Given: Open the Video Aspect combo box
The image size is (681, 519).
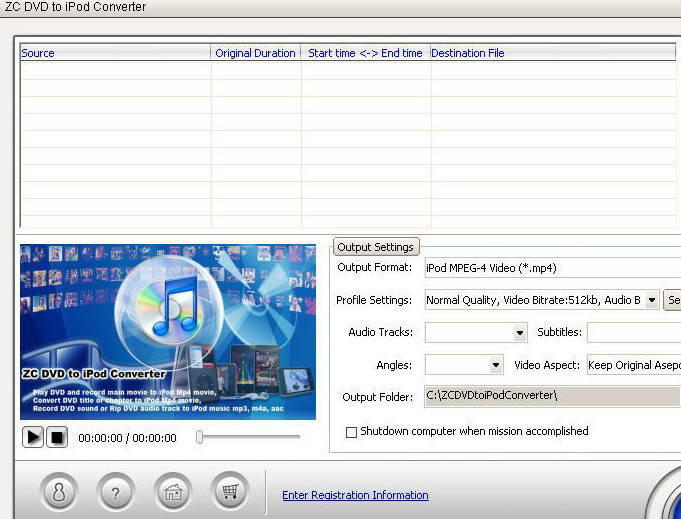Looking at the screenshot, I should pos(634,365).
